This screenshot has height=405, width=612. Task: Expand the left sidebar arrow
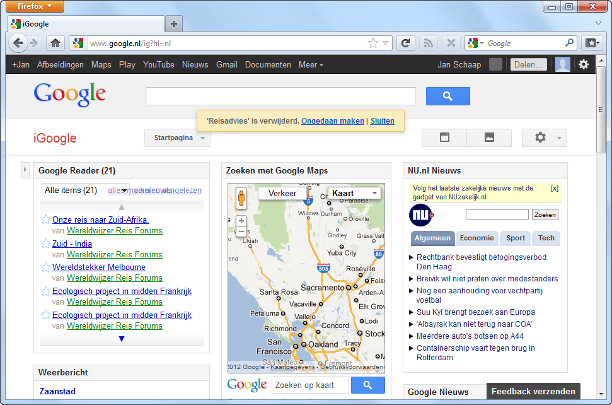pyautogui.click(x=25, y=170)
